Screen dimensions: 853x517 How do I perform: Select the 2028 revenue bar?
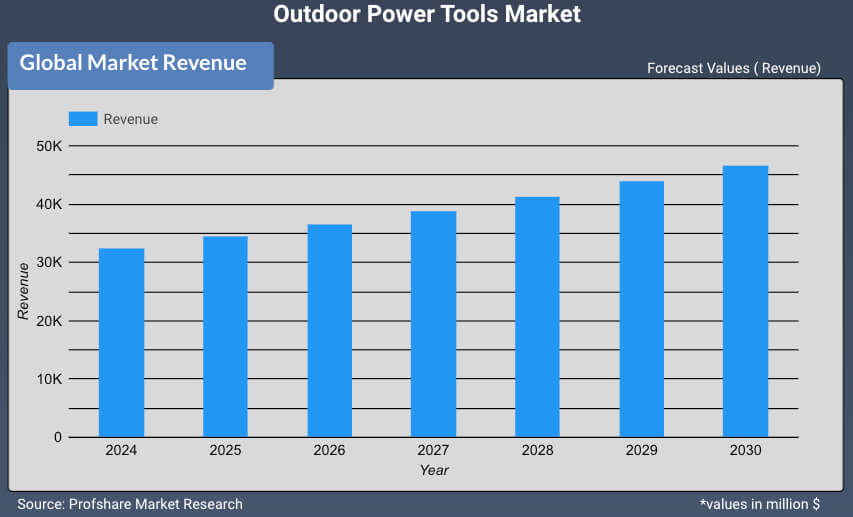[x=537, y=317]
